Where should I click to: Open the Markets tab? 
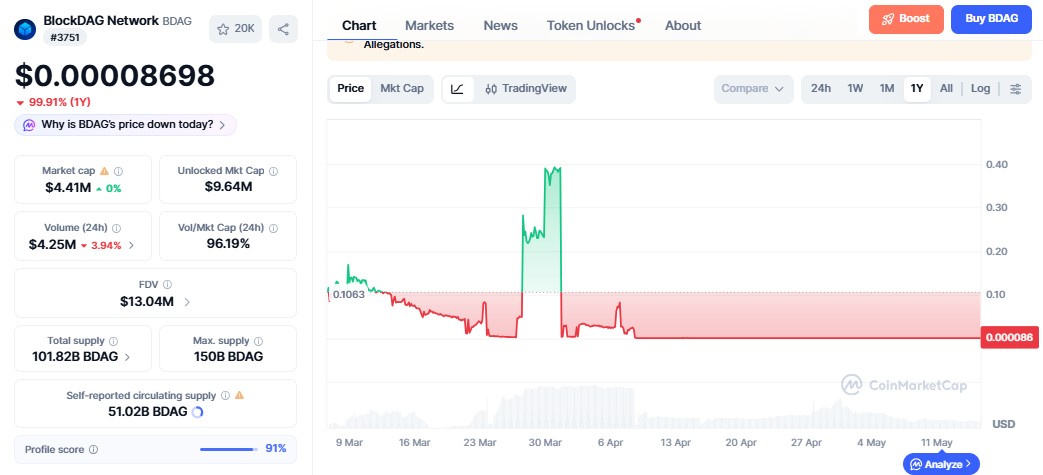[430, 26]
